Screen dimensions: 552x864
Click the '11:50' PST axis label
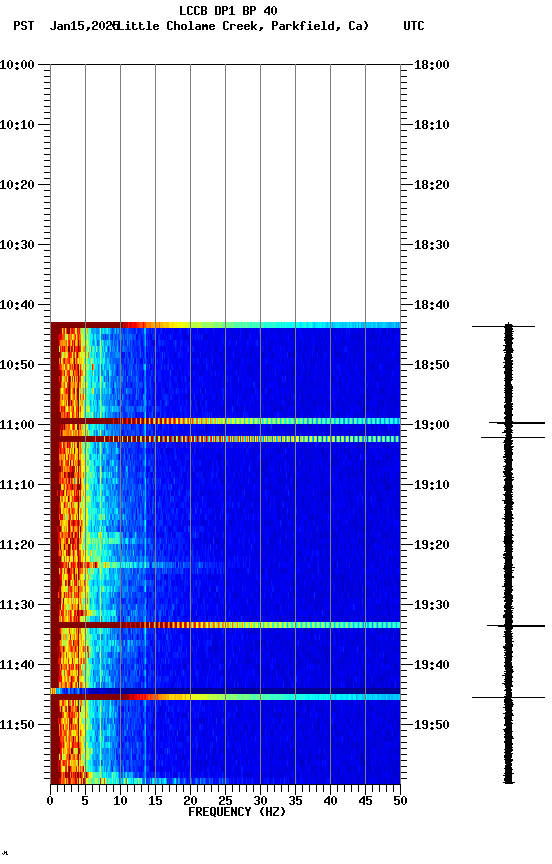click(17, 725)
